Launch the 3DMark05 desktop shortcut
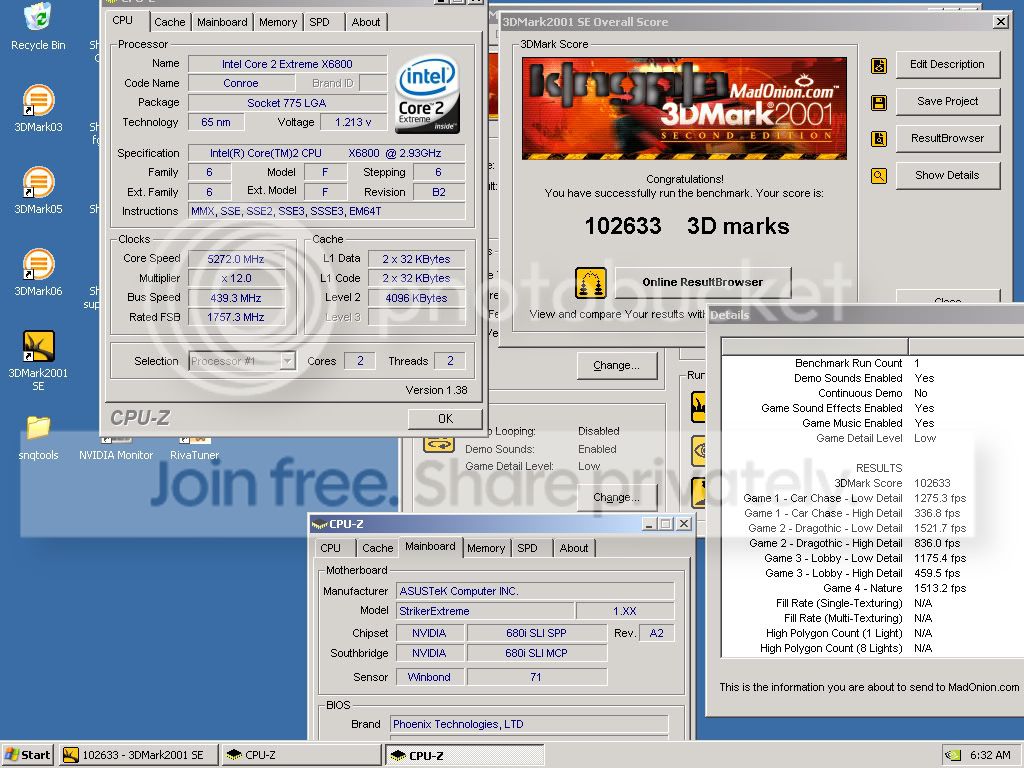This screenshot has height=768, width=1024. [38, 191]
